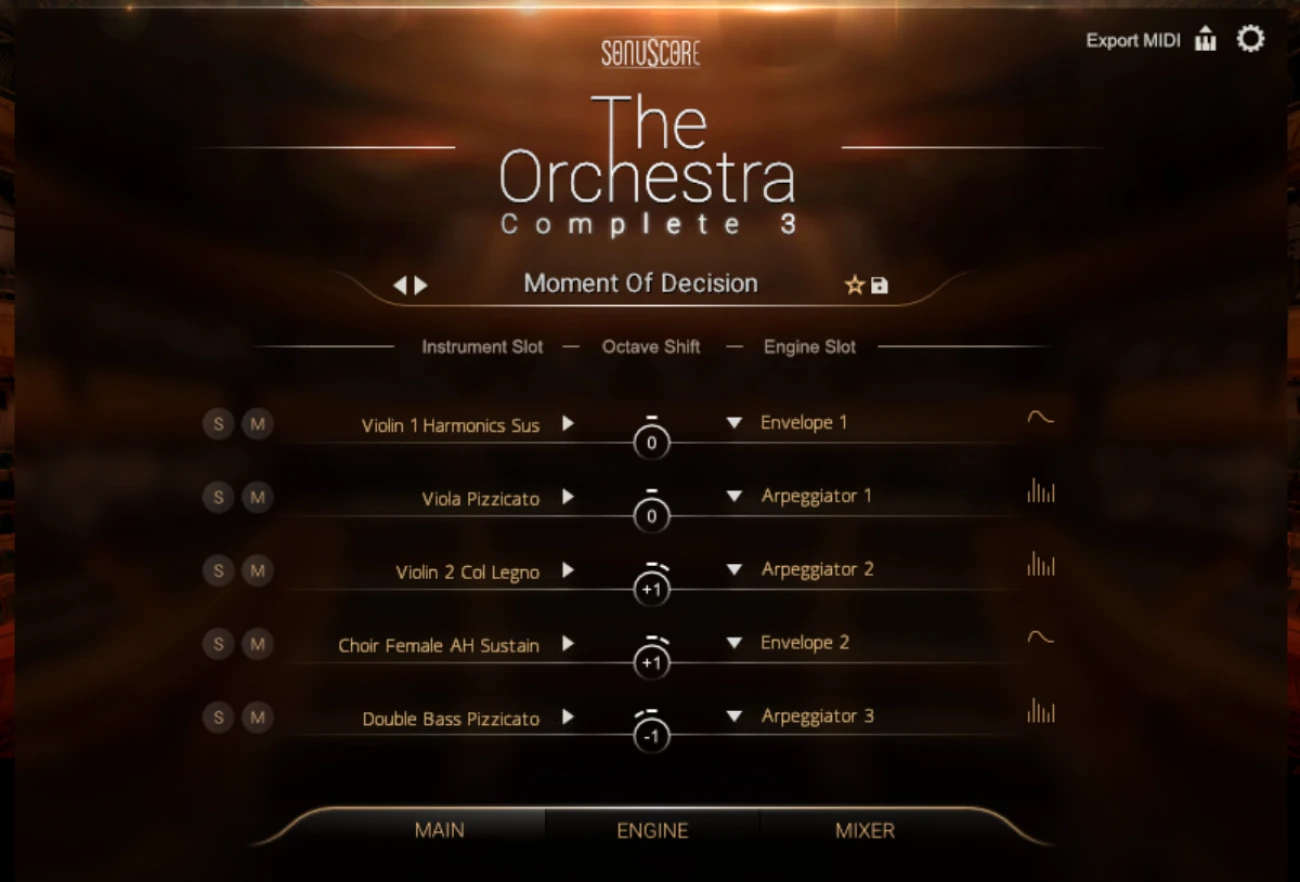1300x882 pixels.
Task: Save preset using the floppy disk icon
Action: click(879, 286)
